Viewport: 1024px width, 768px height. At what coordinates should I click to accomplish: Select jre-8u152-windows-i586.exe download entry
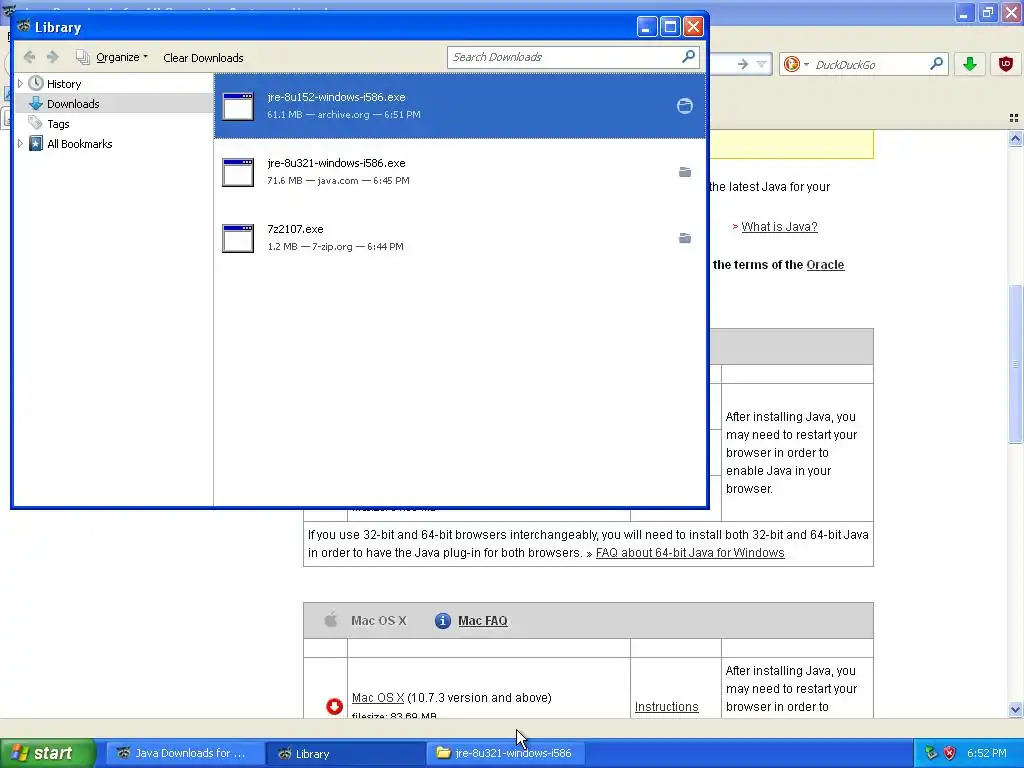coord(460,106)
